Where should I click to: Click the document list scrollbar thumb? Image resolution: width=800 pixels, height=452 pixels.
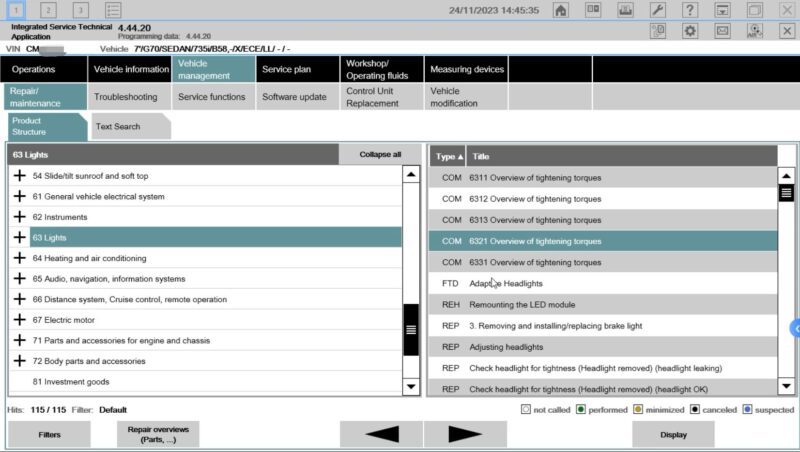[786, 193]
